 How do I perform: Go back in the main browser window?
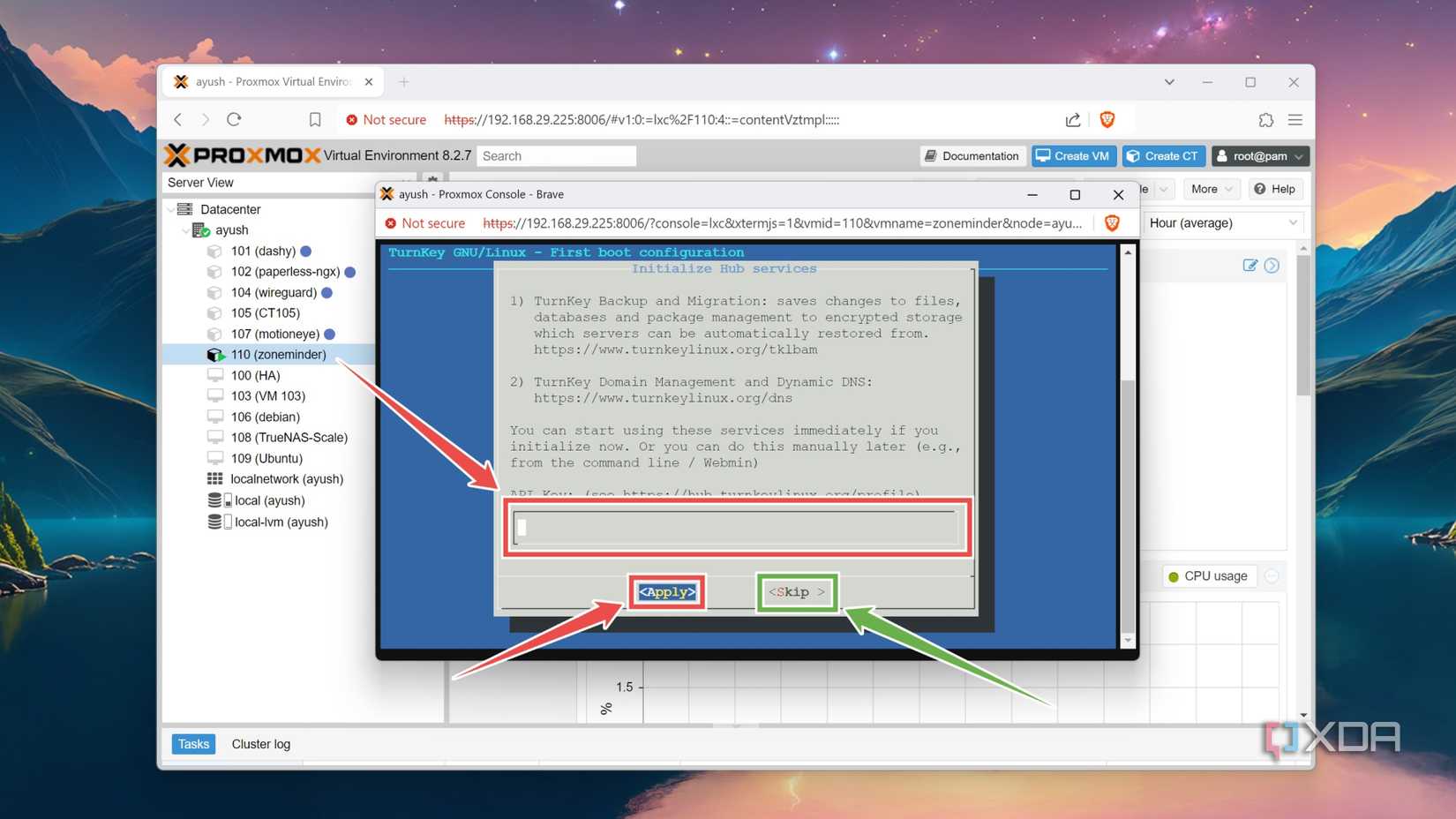(x=178, y=119)
